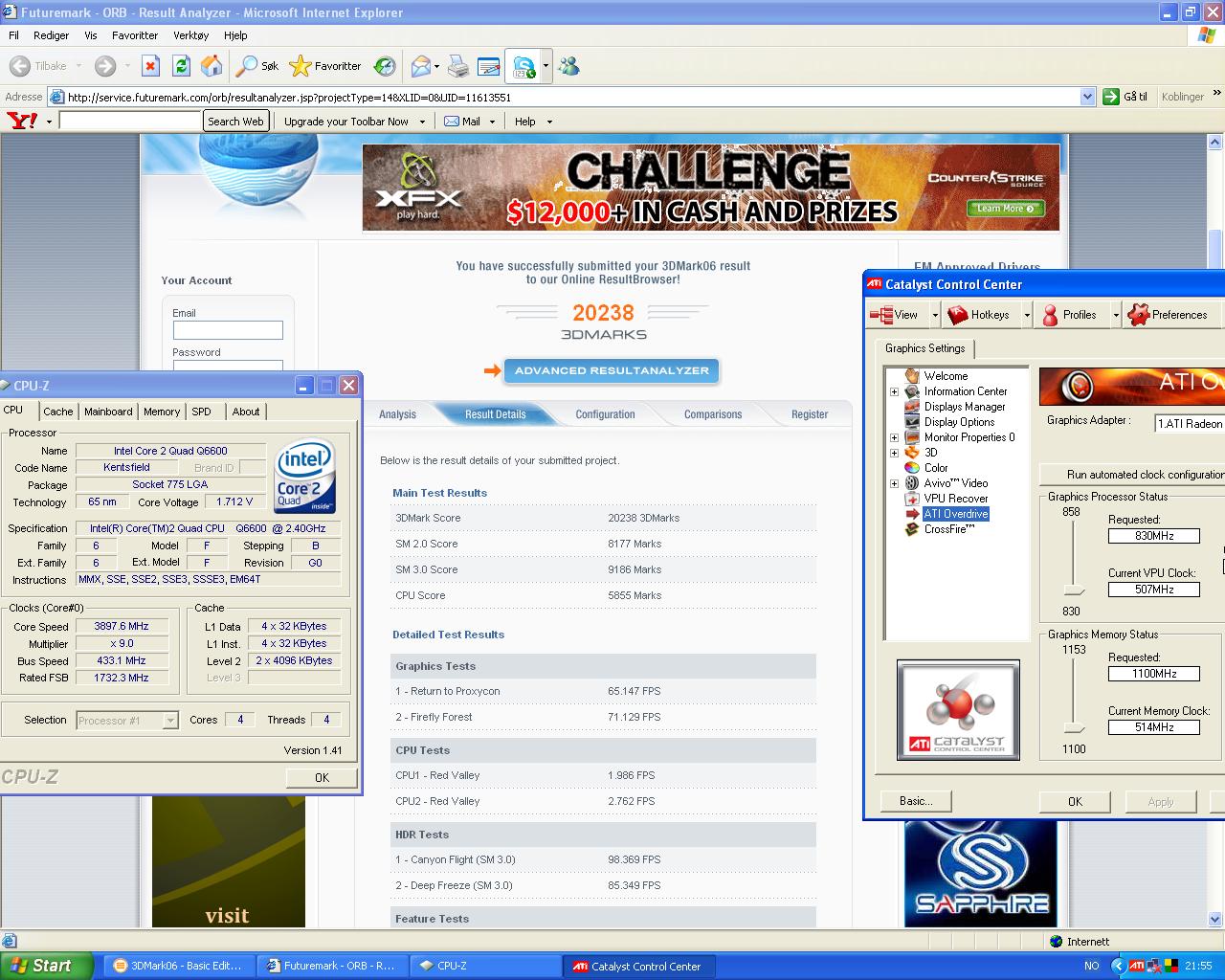Screen dimensions: 1225x980
Task: Select Color in Catalyst tree
Action: pyautogui.click(x=936, y=468)
